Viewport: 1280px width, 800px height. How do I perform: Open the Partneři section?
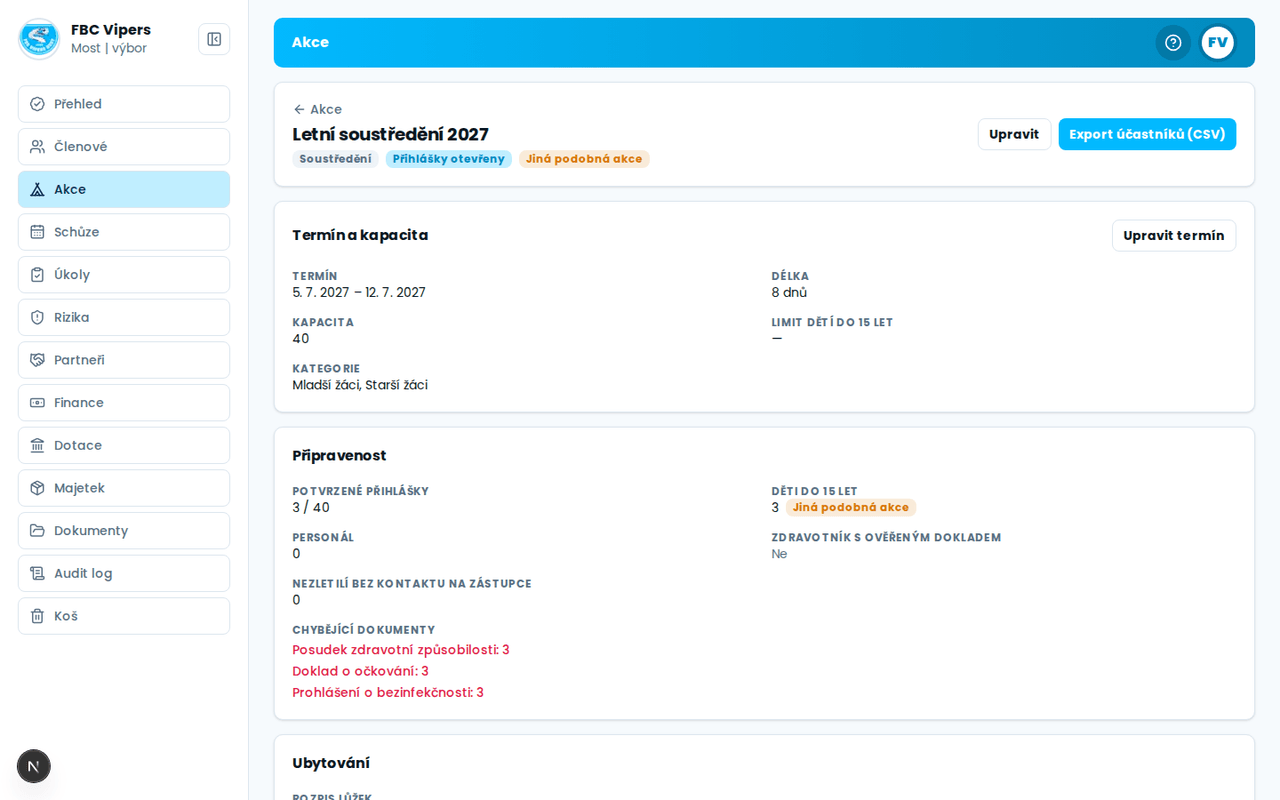(x=124, y=360)
